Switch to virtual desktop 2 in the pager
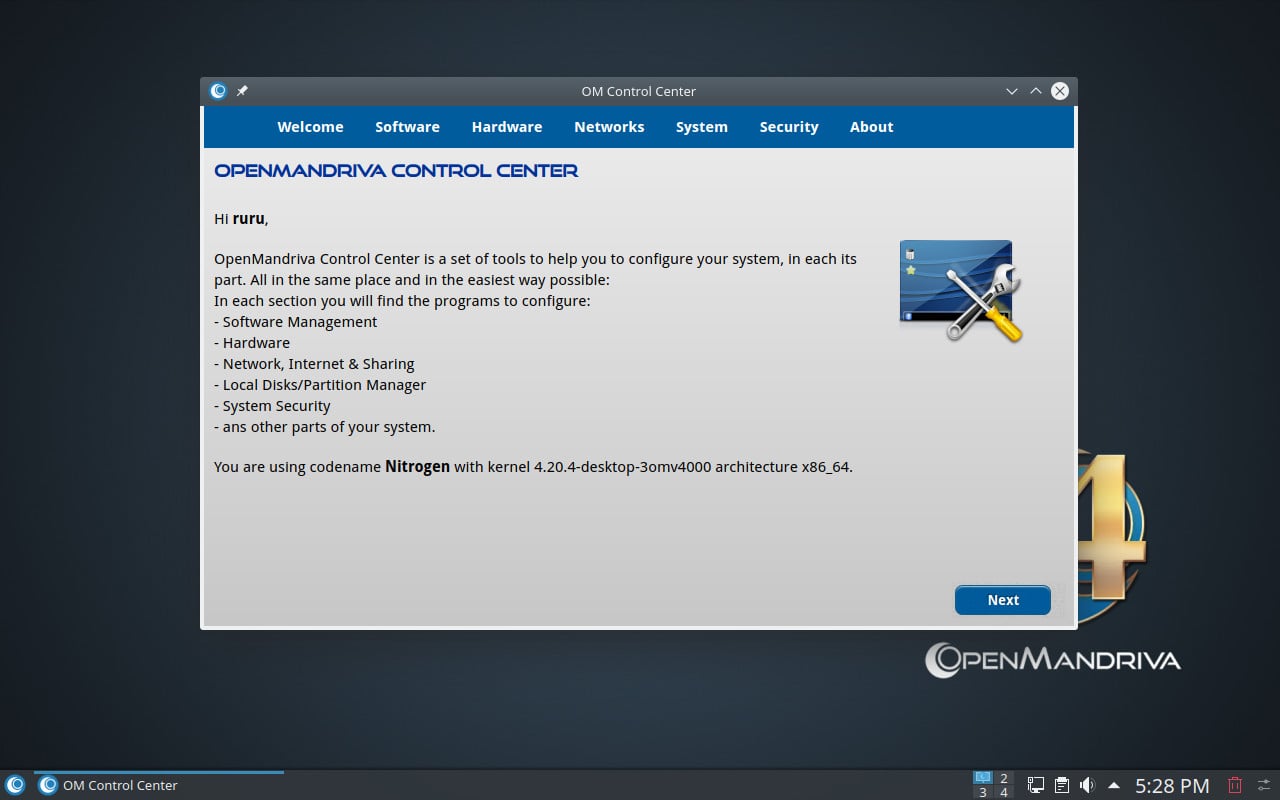This screenshot has height=800, width=1280. (1004, 779)
